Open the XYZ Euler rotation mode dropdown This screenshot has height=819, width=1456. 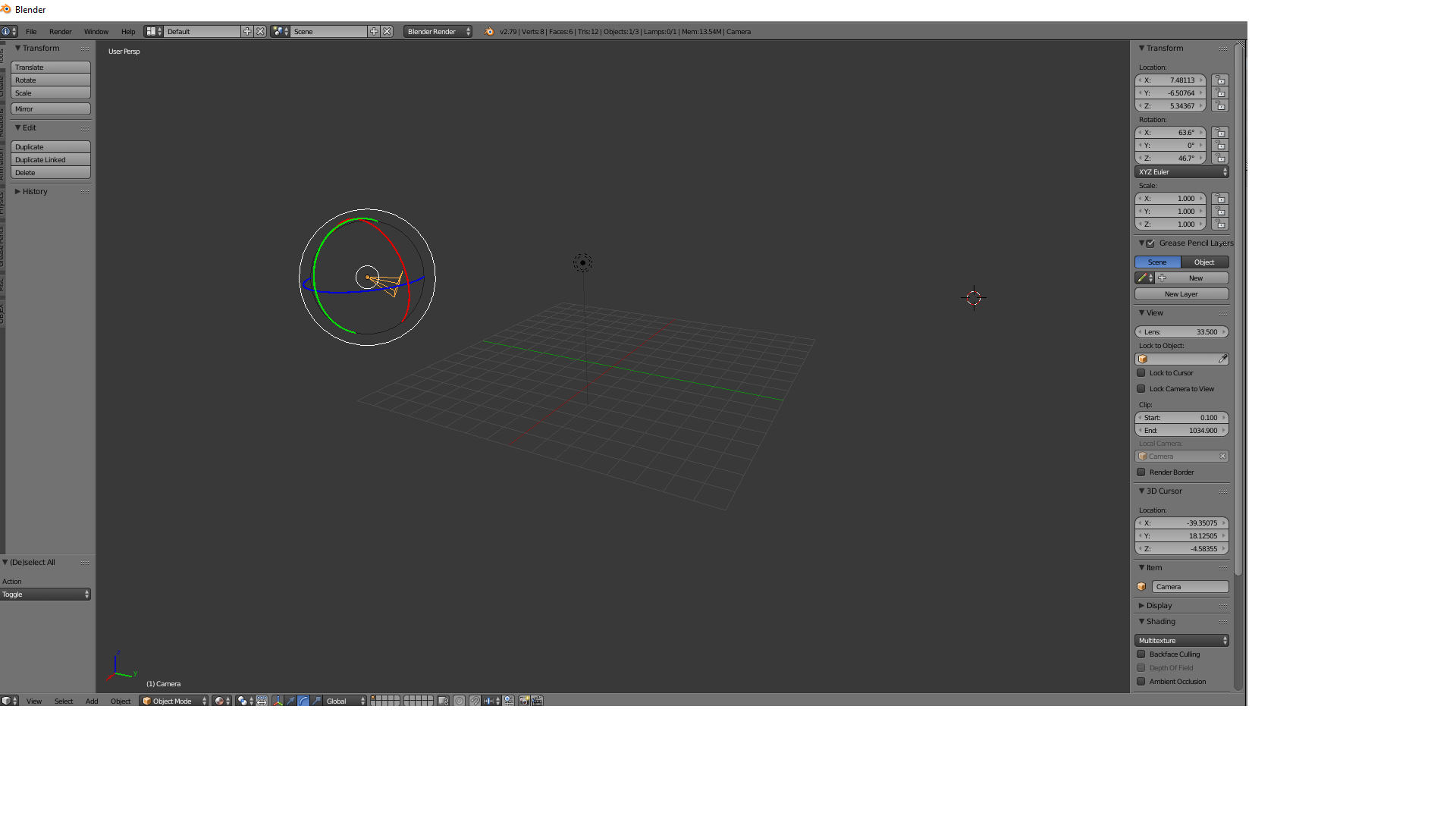coord(1181,172)
